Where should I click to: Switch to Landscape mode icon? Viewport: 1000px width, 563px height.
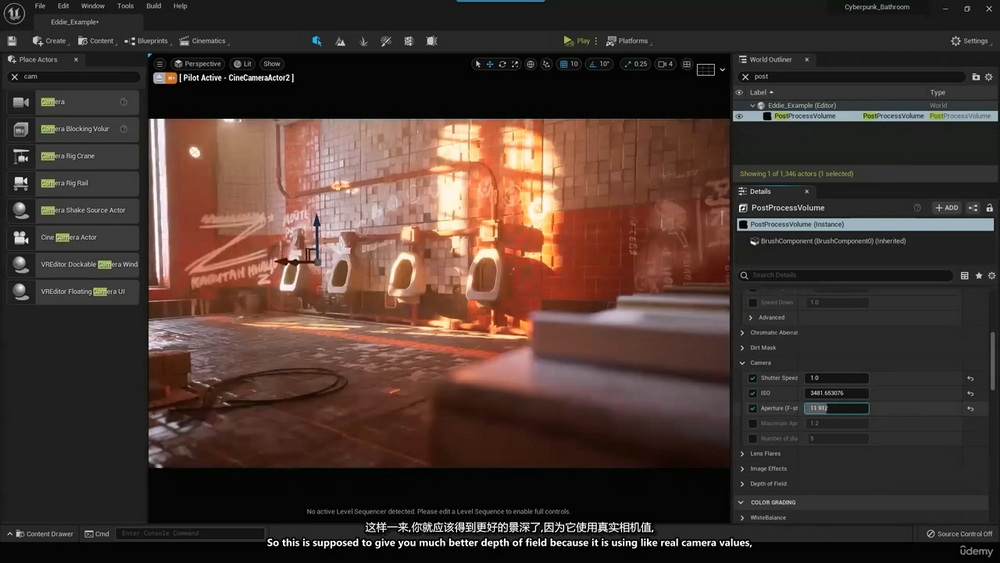(341, 41)
